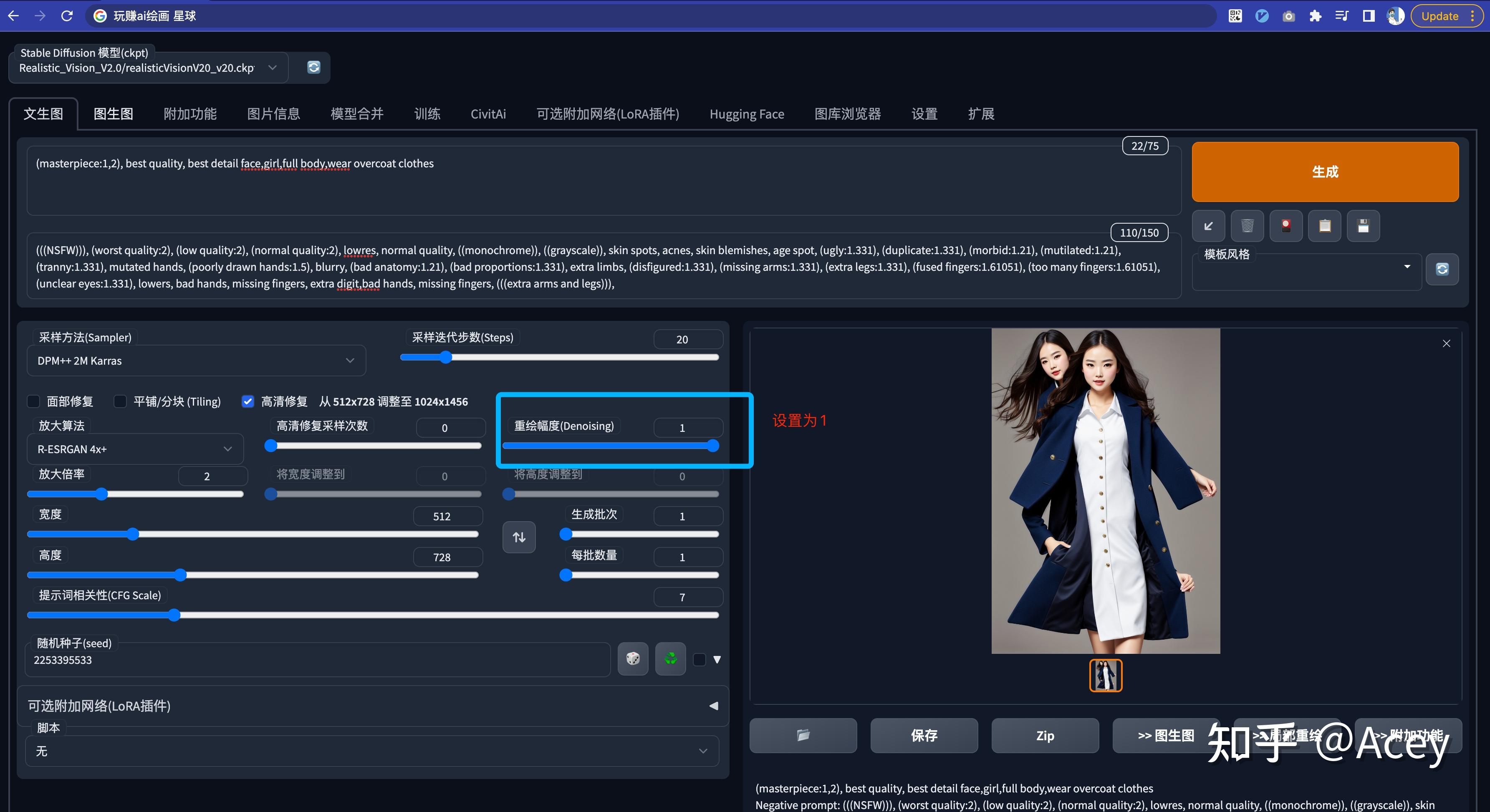
Task: Uncheck the 高清修复 checkbox
Action: [x=247, y=401]
